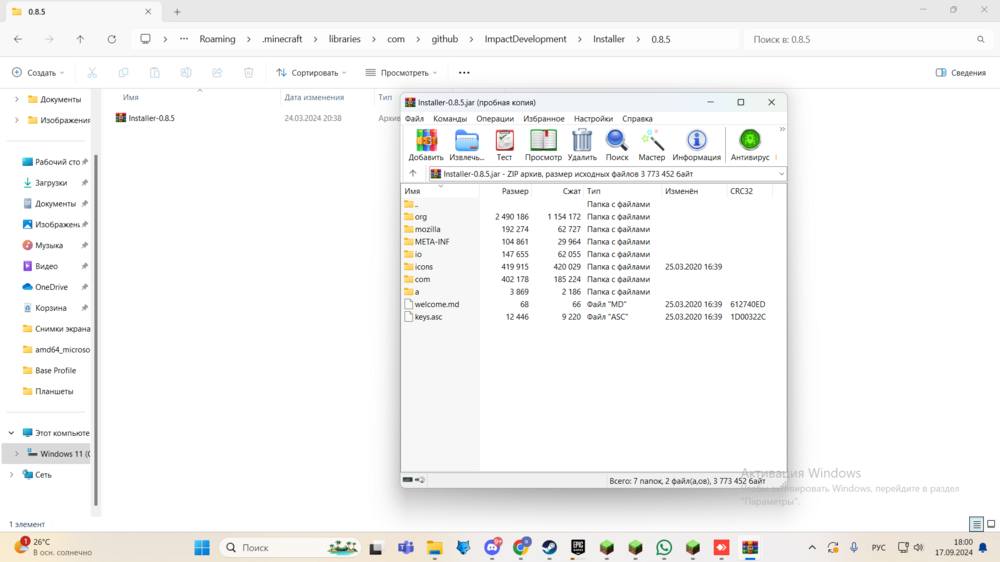Click the Explorer up-directory arrow
Image resolution: width=1000 pixels, height=562 pixels.
[x=80, y=39]
